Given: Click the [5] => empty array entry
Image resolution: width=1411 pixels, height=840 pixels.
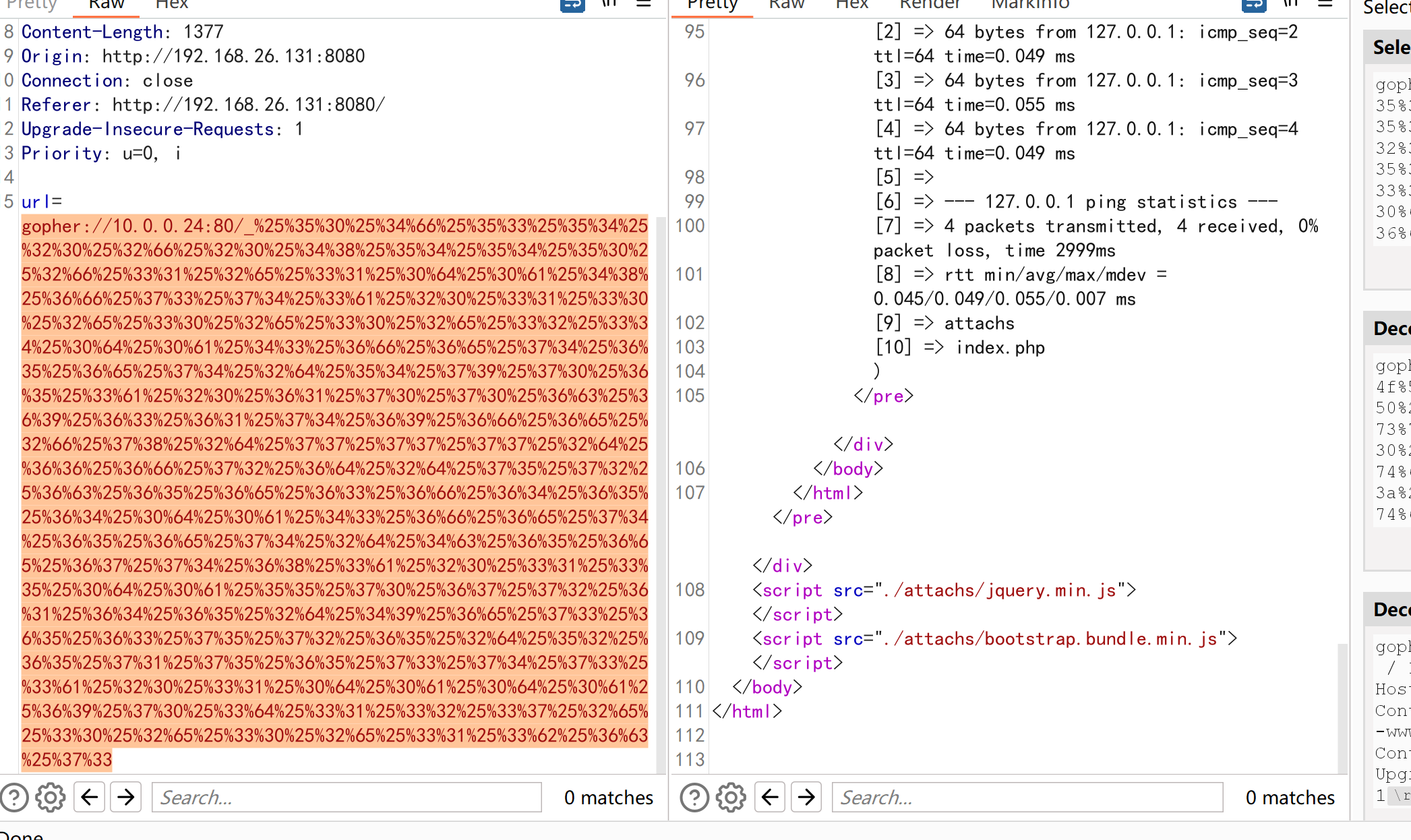Looking at the screenshot, I should (x=904, y=177).
